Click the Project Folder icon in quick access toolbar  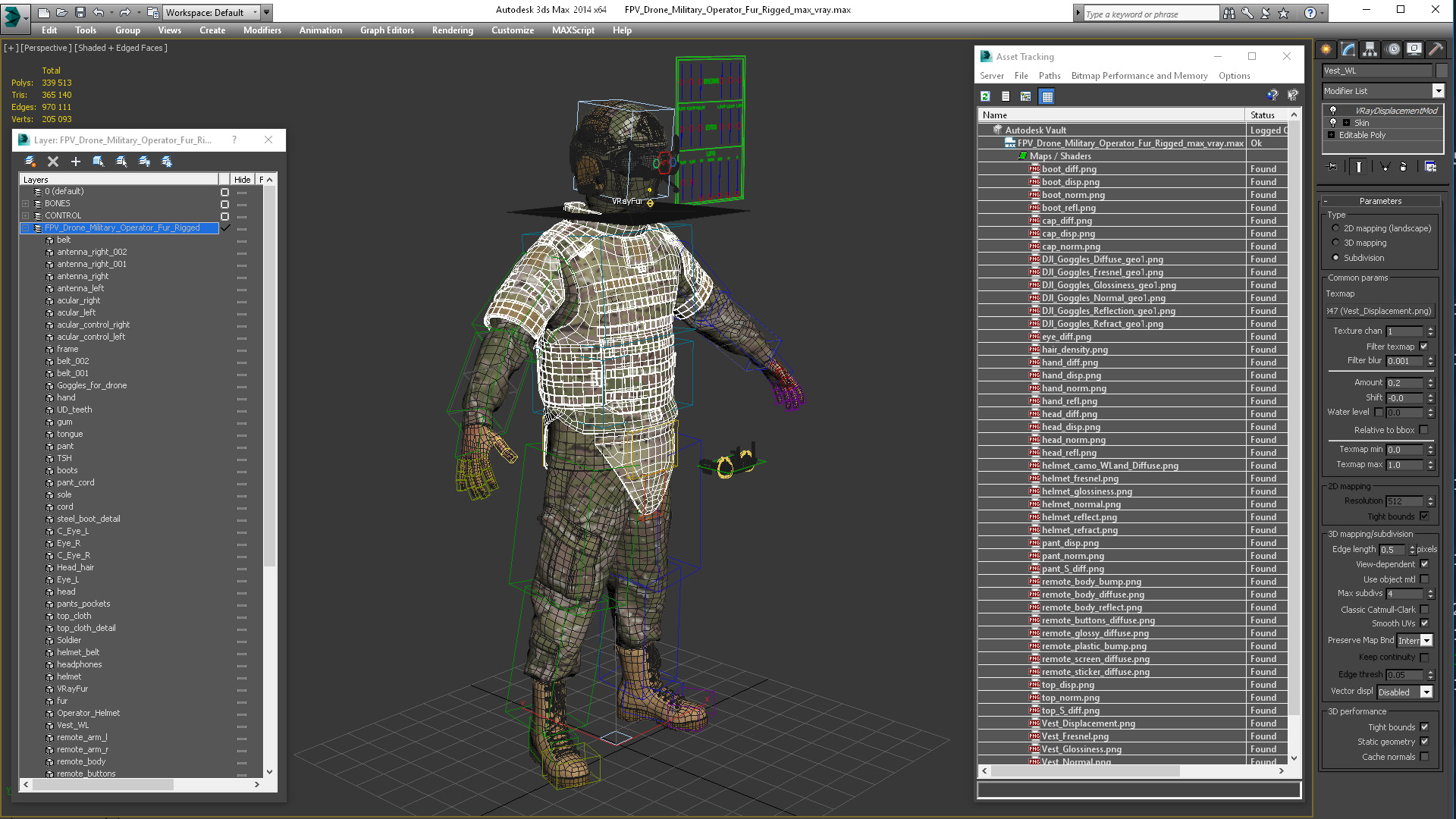152,12
